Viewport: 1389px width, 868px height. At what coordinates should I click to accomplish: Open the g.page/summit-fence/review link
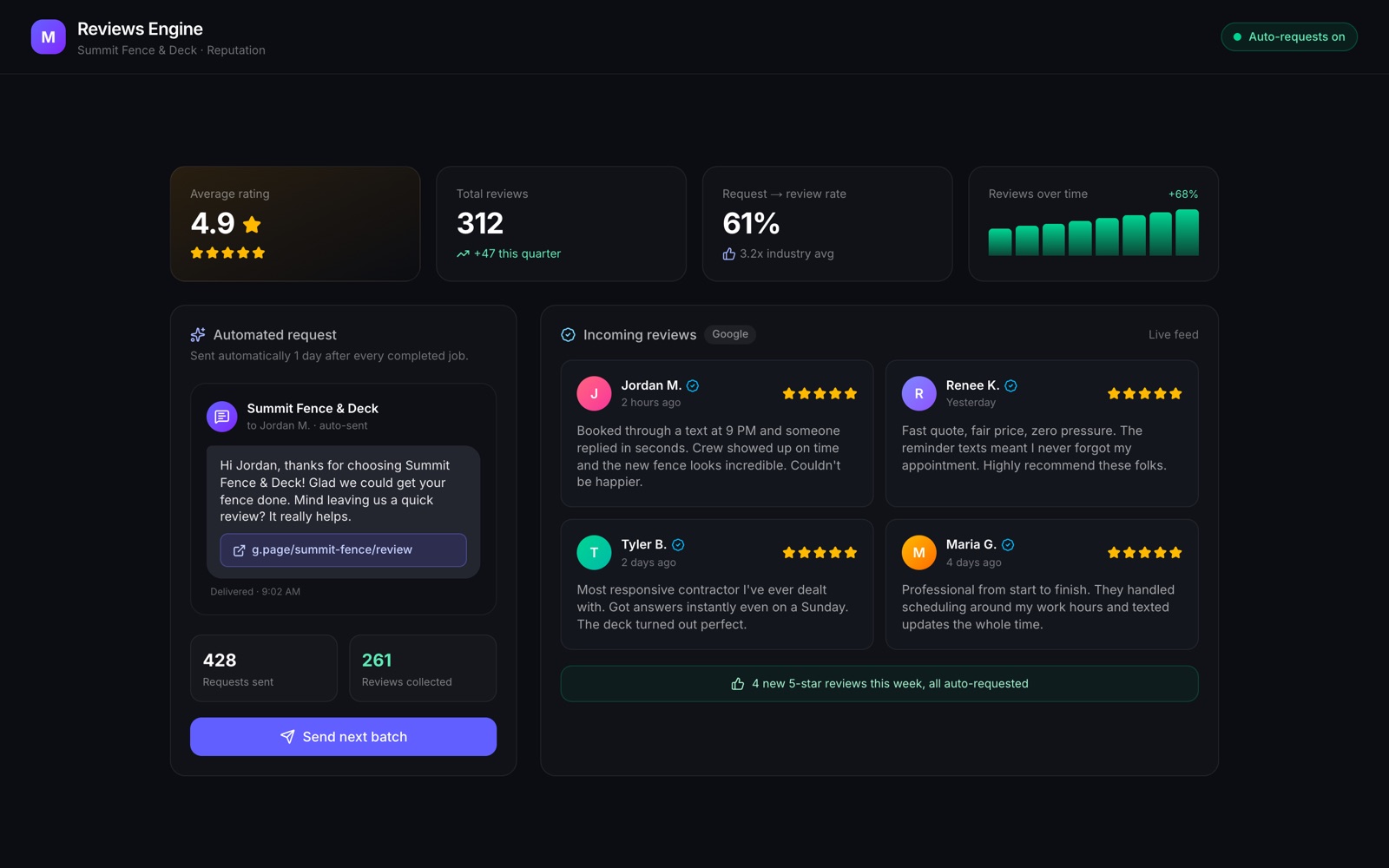[x=343, y=550]
